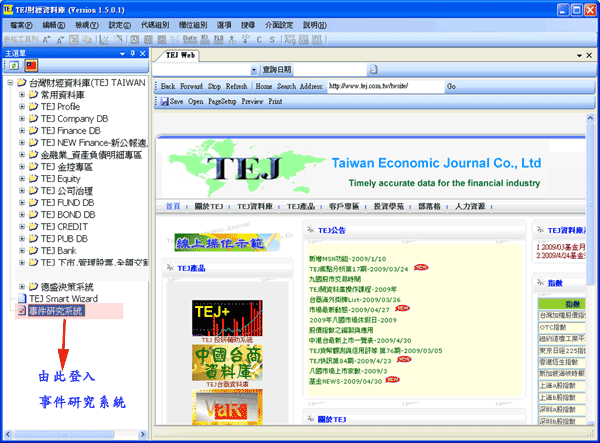Click the Address URL field
The height and width of the screenshot is (443, 600).
pyautogui.click(x=386, y=86)
